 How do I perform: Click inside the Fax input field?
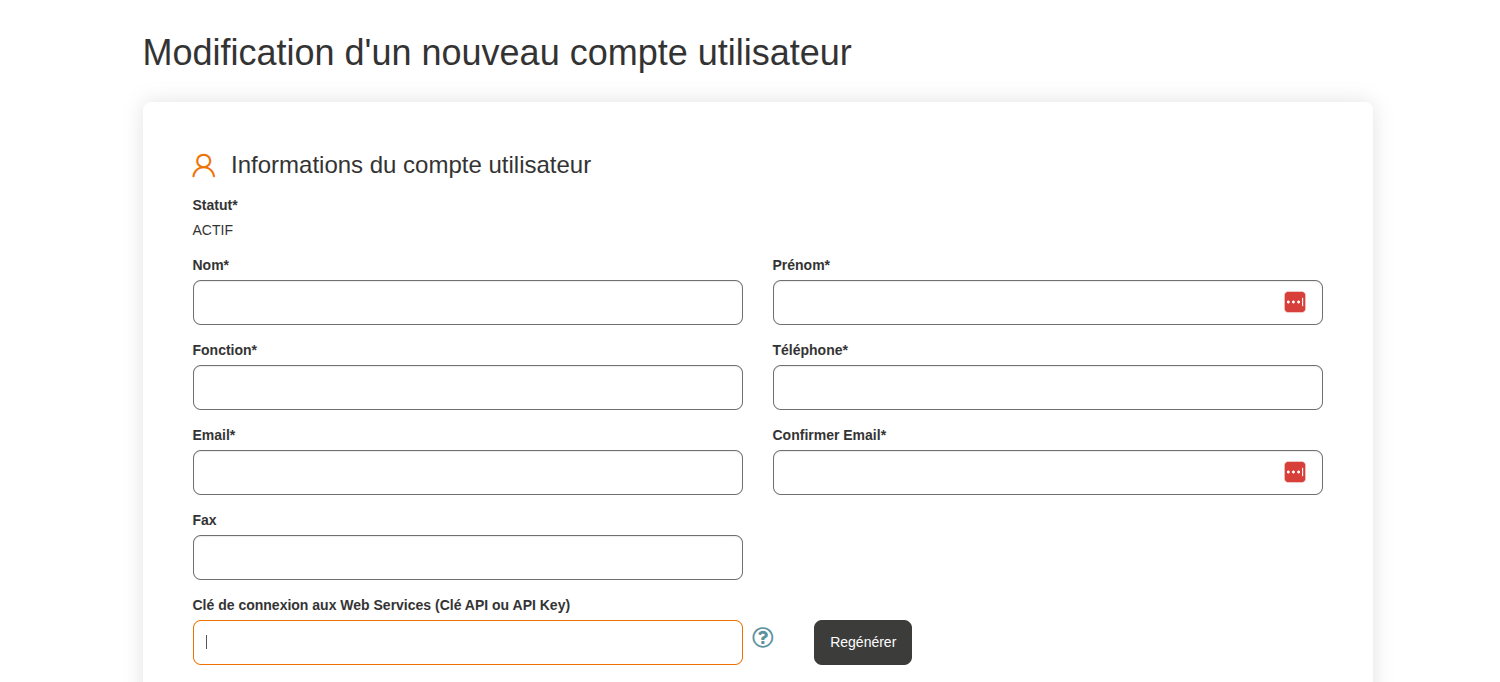[467, 557]
